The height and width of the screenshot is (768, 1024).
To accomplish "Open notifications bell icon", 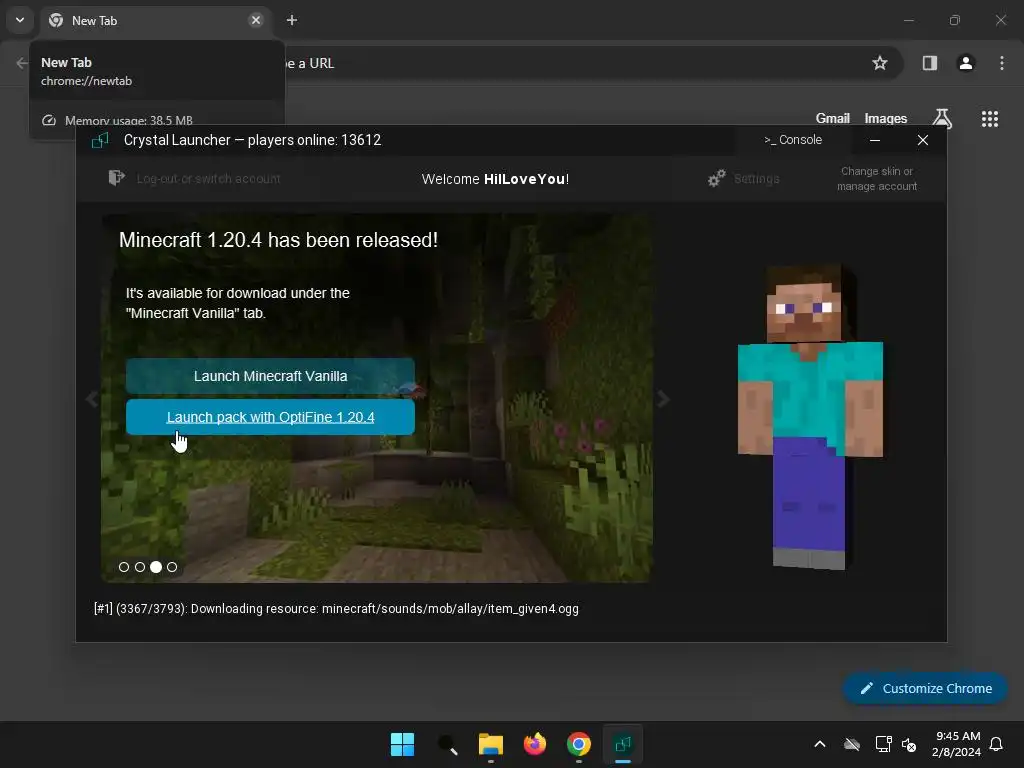I will (997, 744).
